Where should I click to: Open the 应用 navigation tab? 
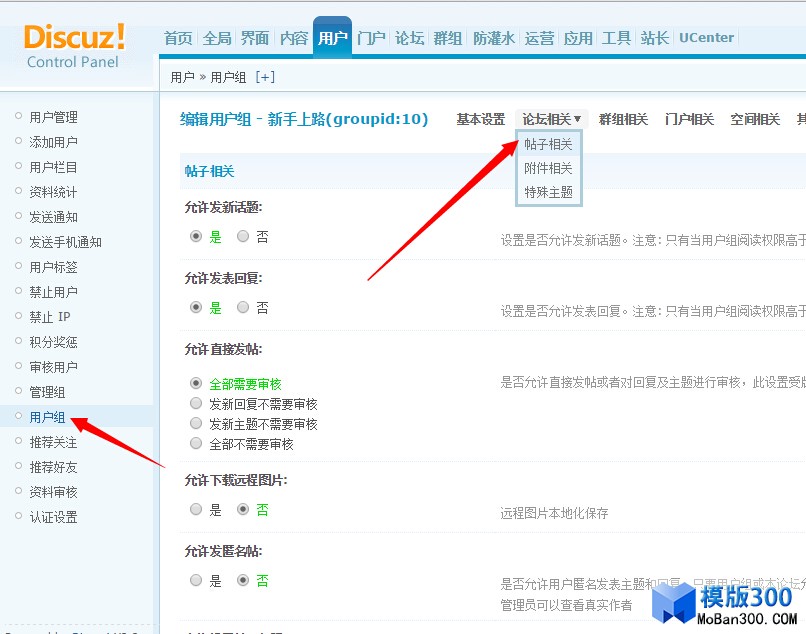point(578,38)
